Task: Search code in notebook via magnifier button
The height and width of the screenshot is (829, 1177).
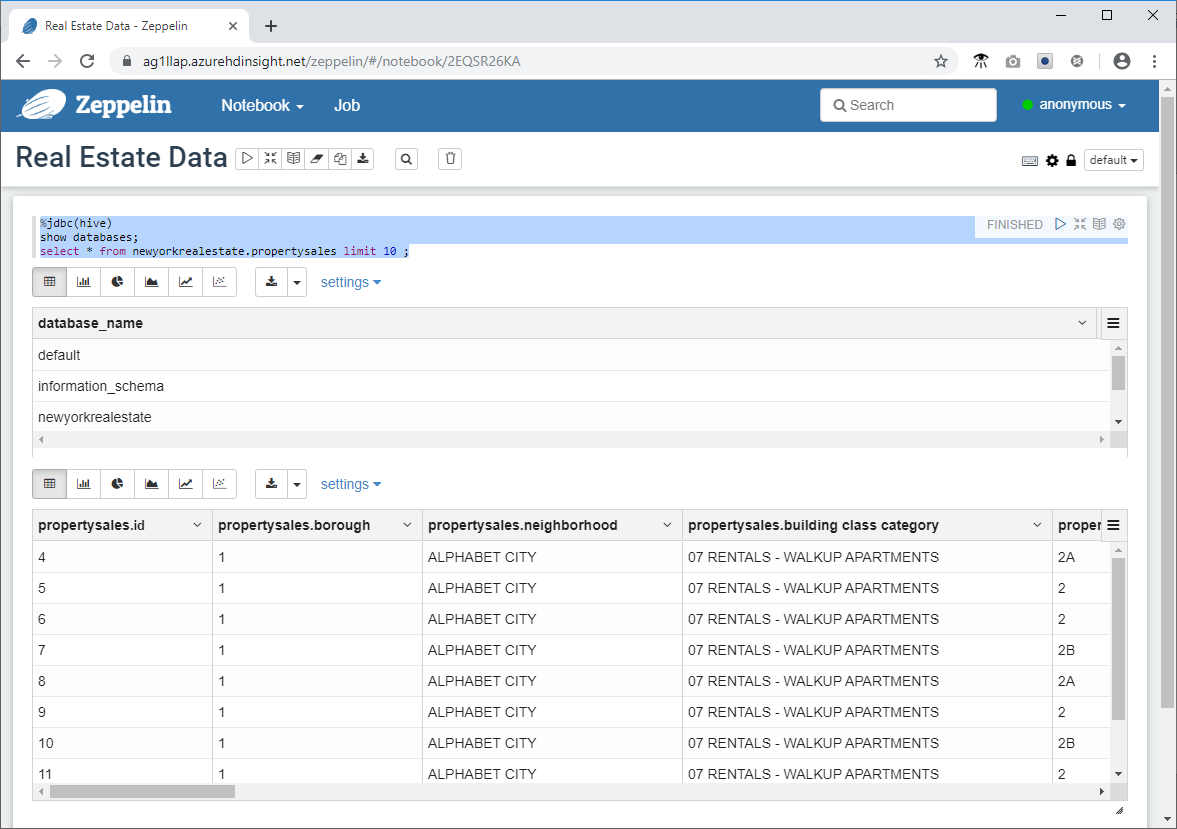Action: coord(406,158)
